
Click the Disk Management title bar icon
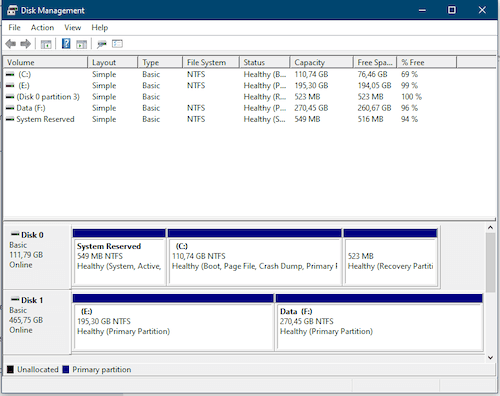click(12, 10)
